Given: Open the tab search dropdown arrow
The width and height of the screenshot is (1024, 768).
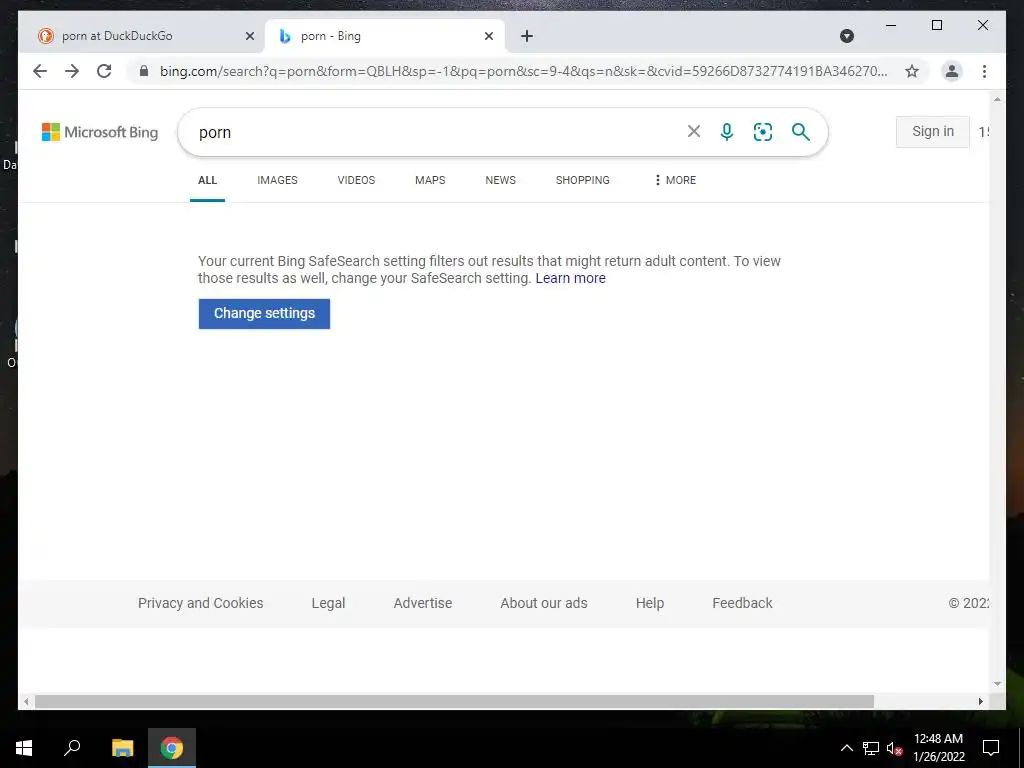Looking at the screenshot, I should 846,36.
